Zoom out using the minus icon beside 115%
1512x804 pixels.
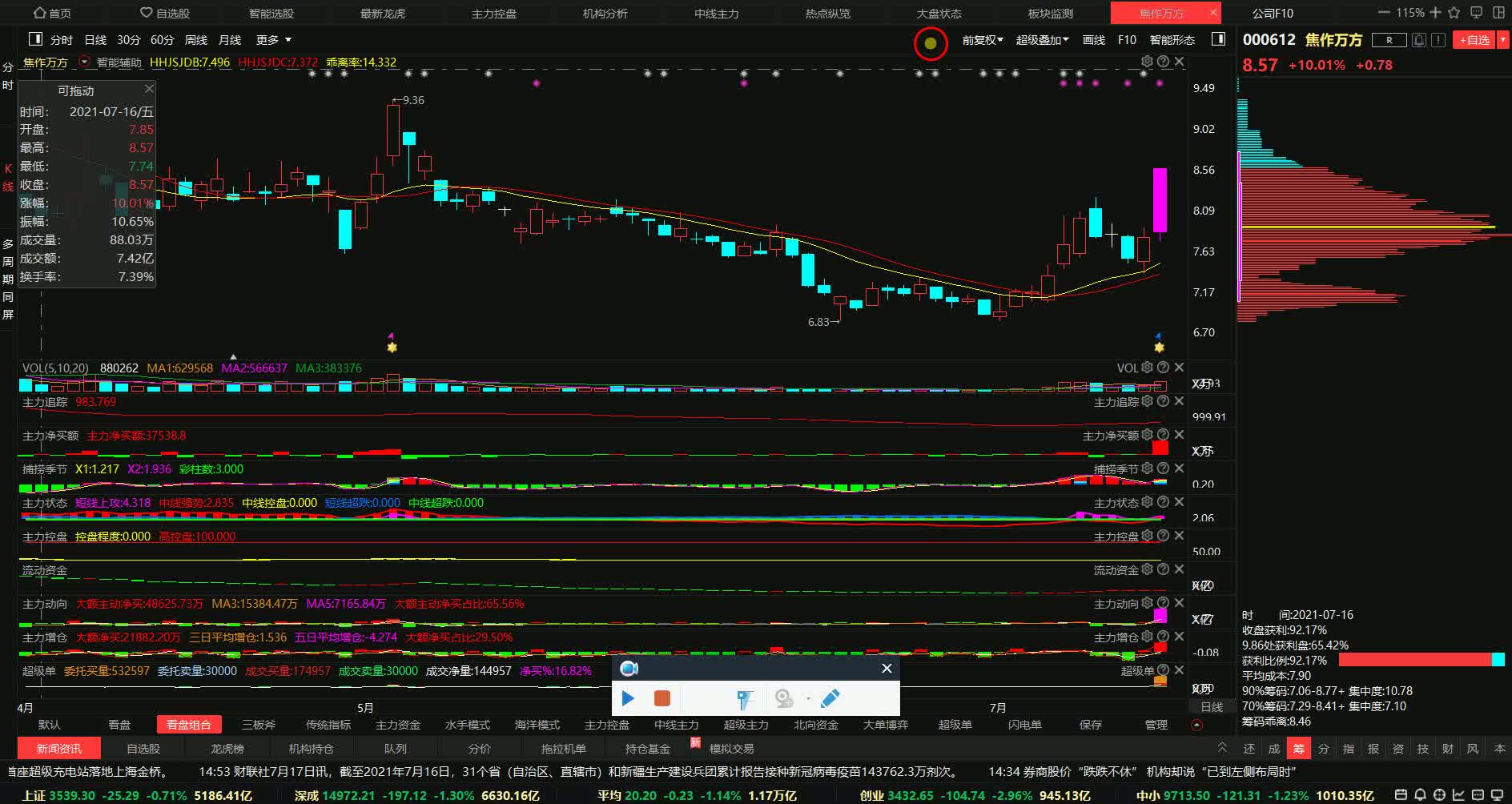coord(1384,13)
